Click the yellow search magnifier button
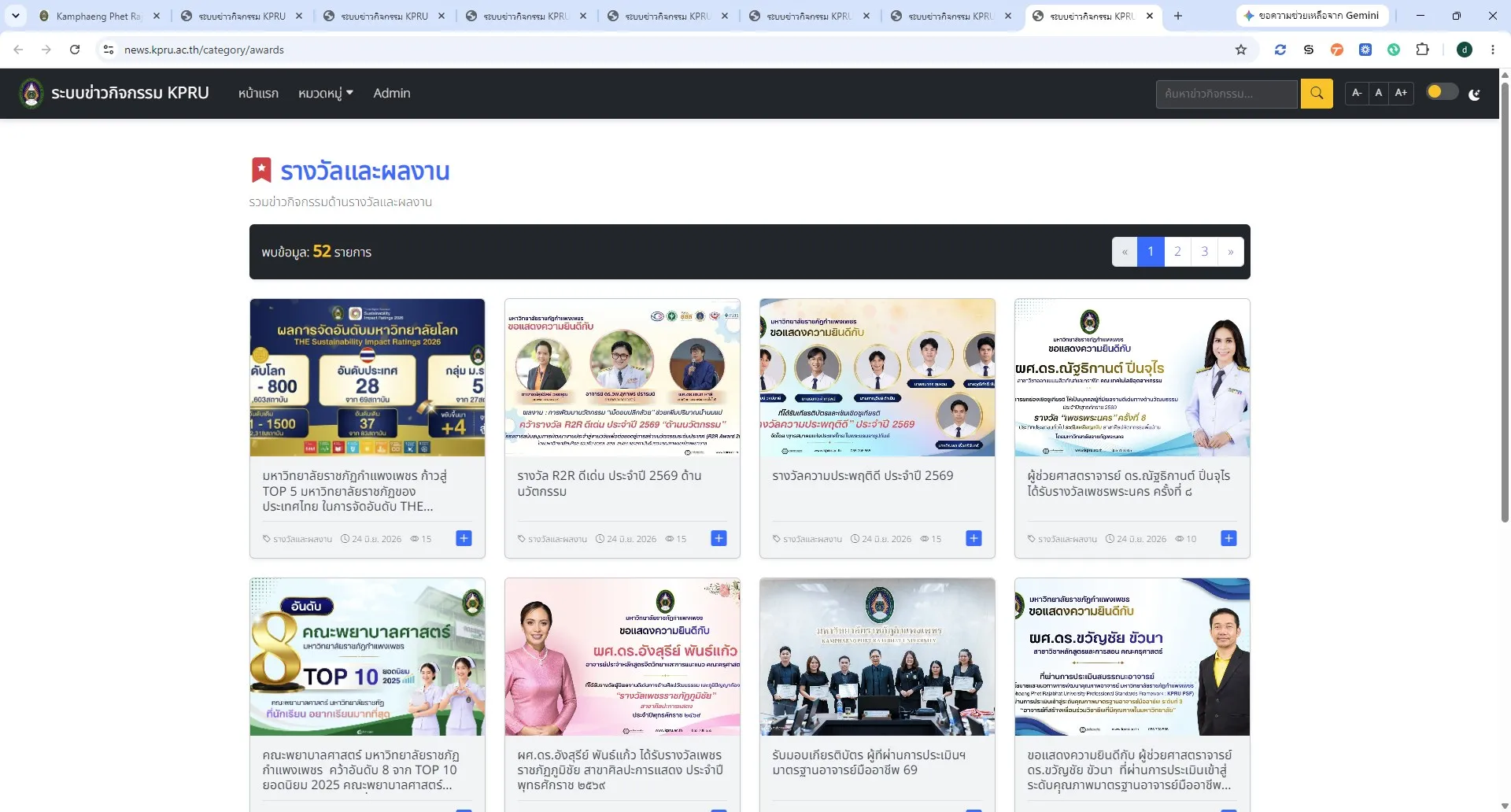The image size is (1511, 812). pos(1317,94)
